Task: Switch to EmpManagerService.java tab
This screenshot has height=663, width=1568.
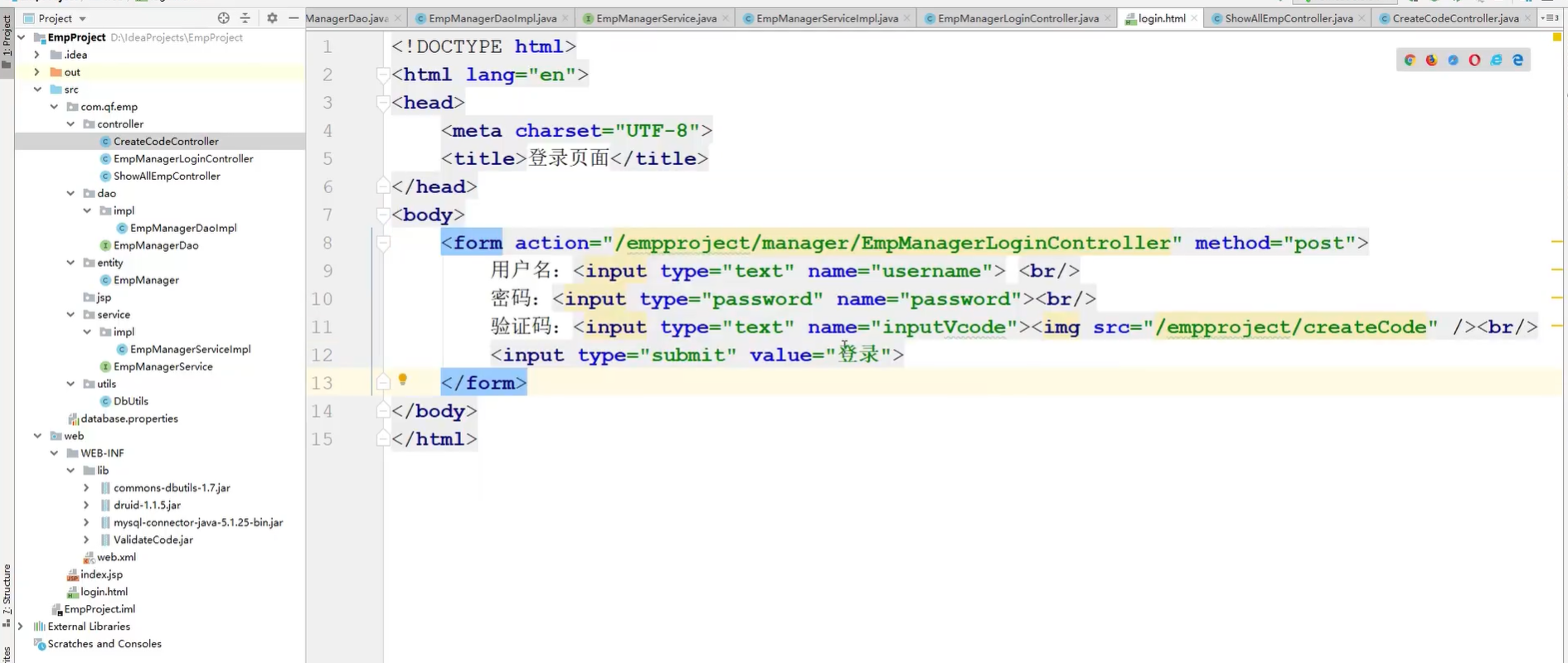Action: click(656, 18)
